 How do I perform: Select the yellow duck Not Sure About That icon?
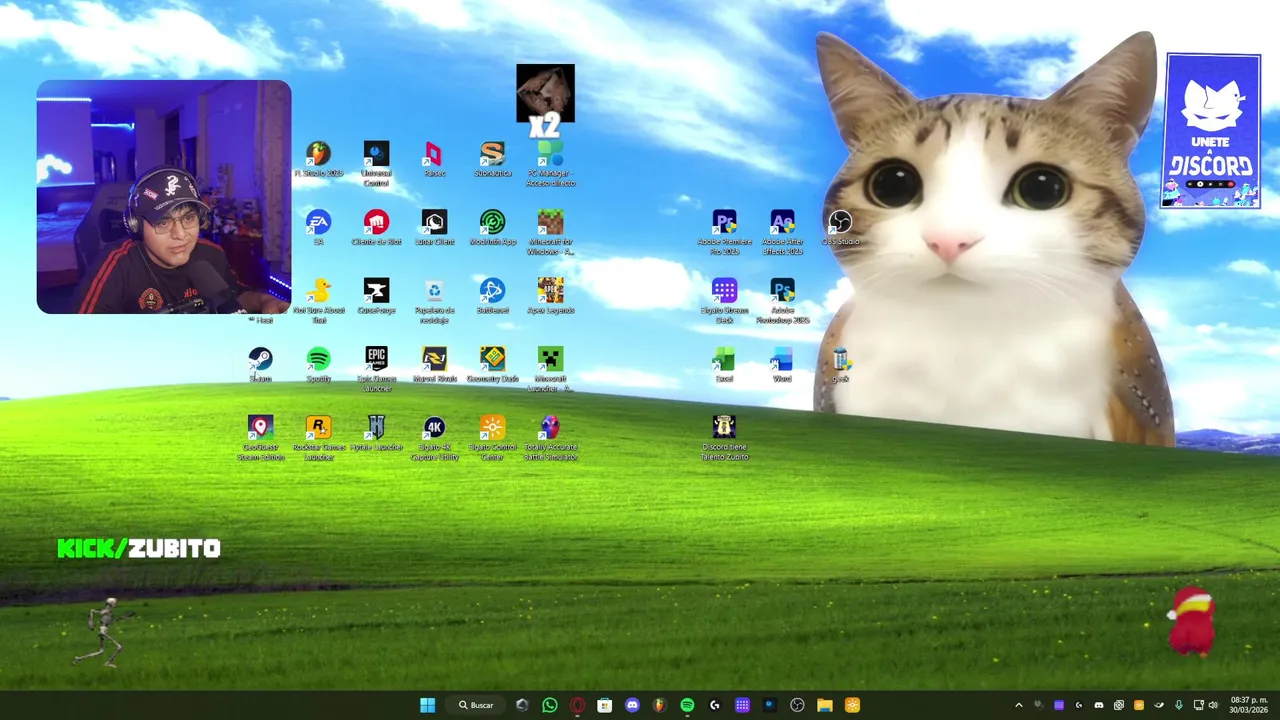click(318, 301)
